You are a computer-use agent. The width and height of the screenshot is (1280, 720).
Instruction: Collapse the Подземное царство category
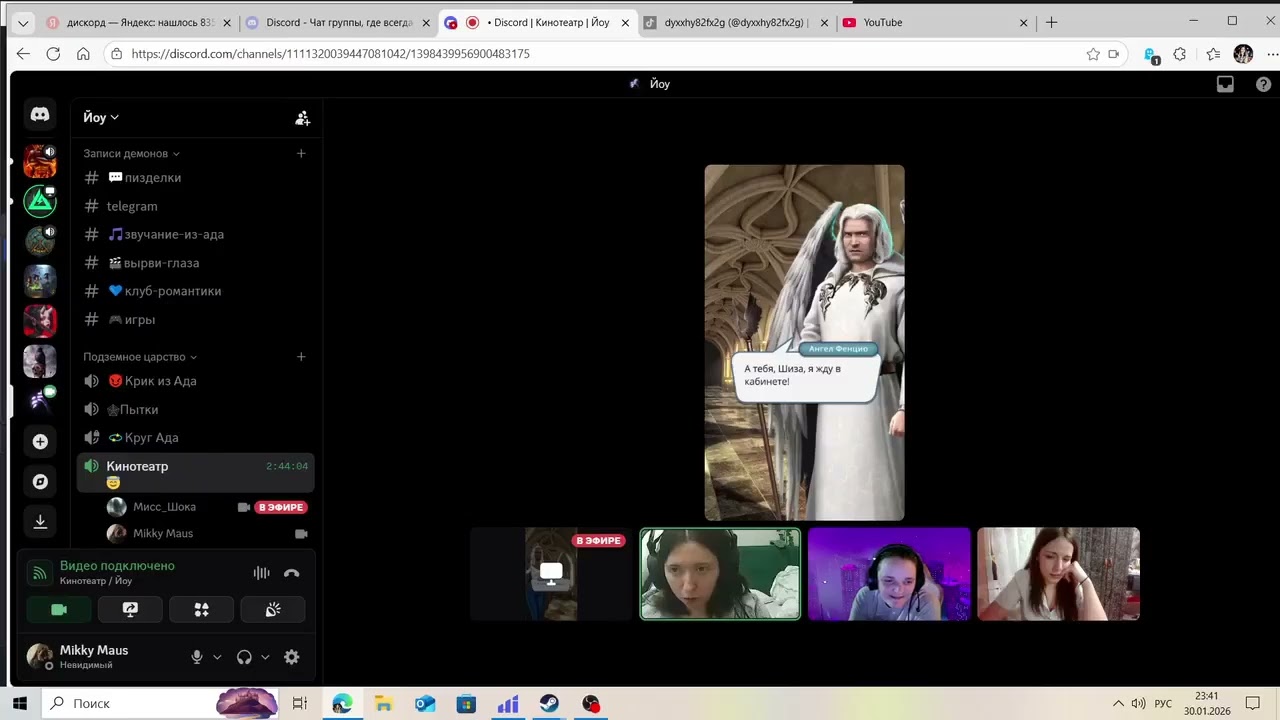coord(140,356)
